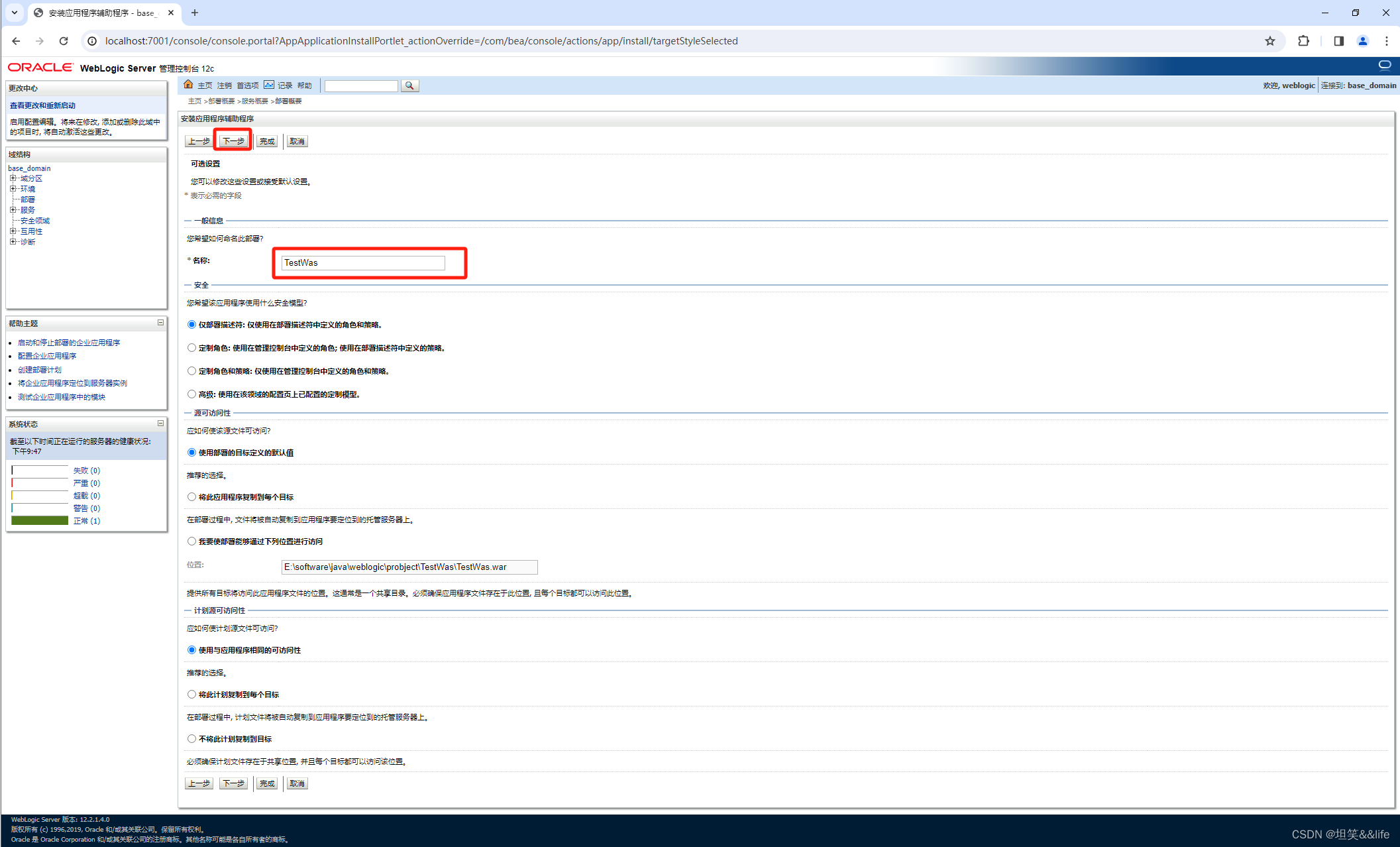Click the record chart icon next to 记录
1400x847 pixels.
pyautogui.click(x=268, y=85)
